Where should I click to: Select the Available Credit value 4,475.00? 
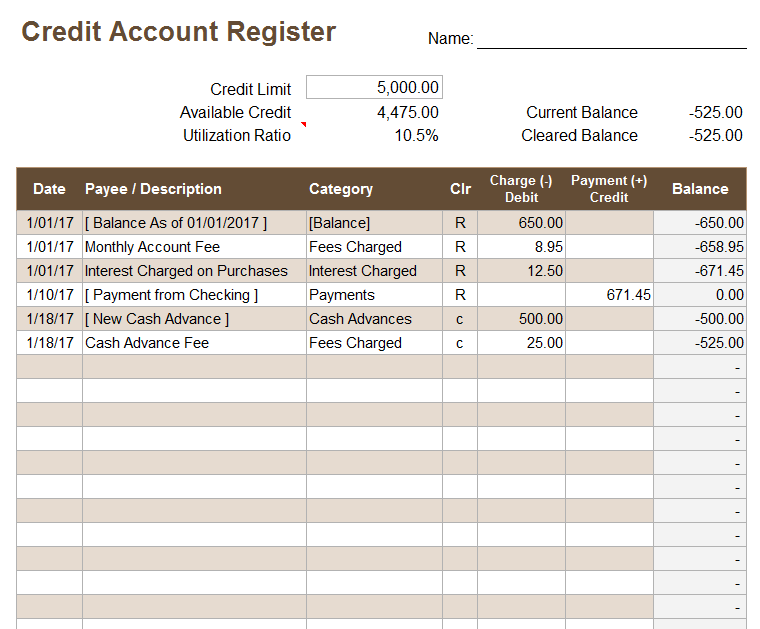coord(407,112)
